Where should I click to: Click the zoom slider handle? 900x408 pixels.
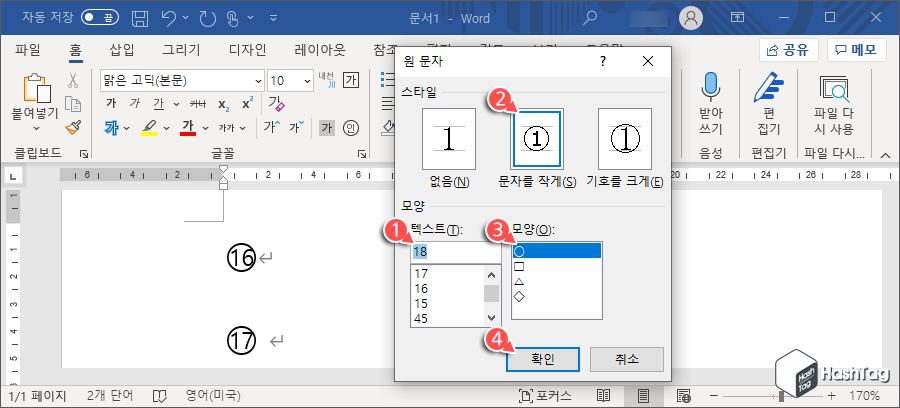coord(781,396)
